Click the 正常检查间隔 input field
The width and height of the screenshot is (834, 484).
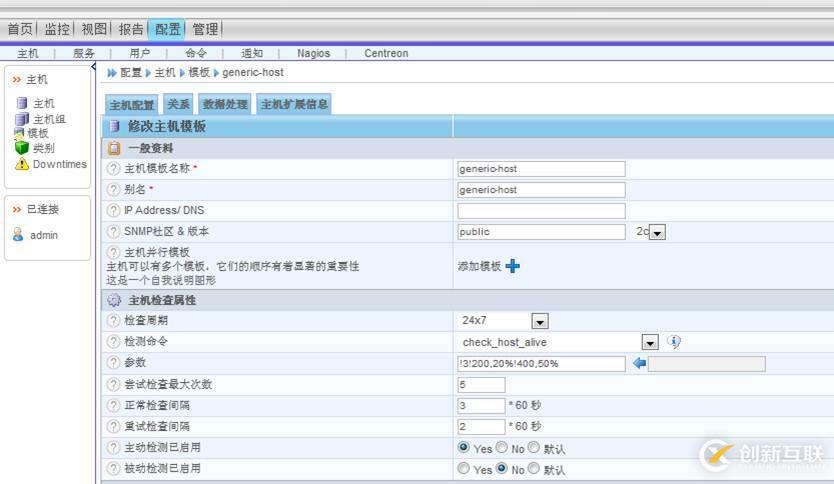pyautogui.click(x=481, y=406)
